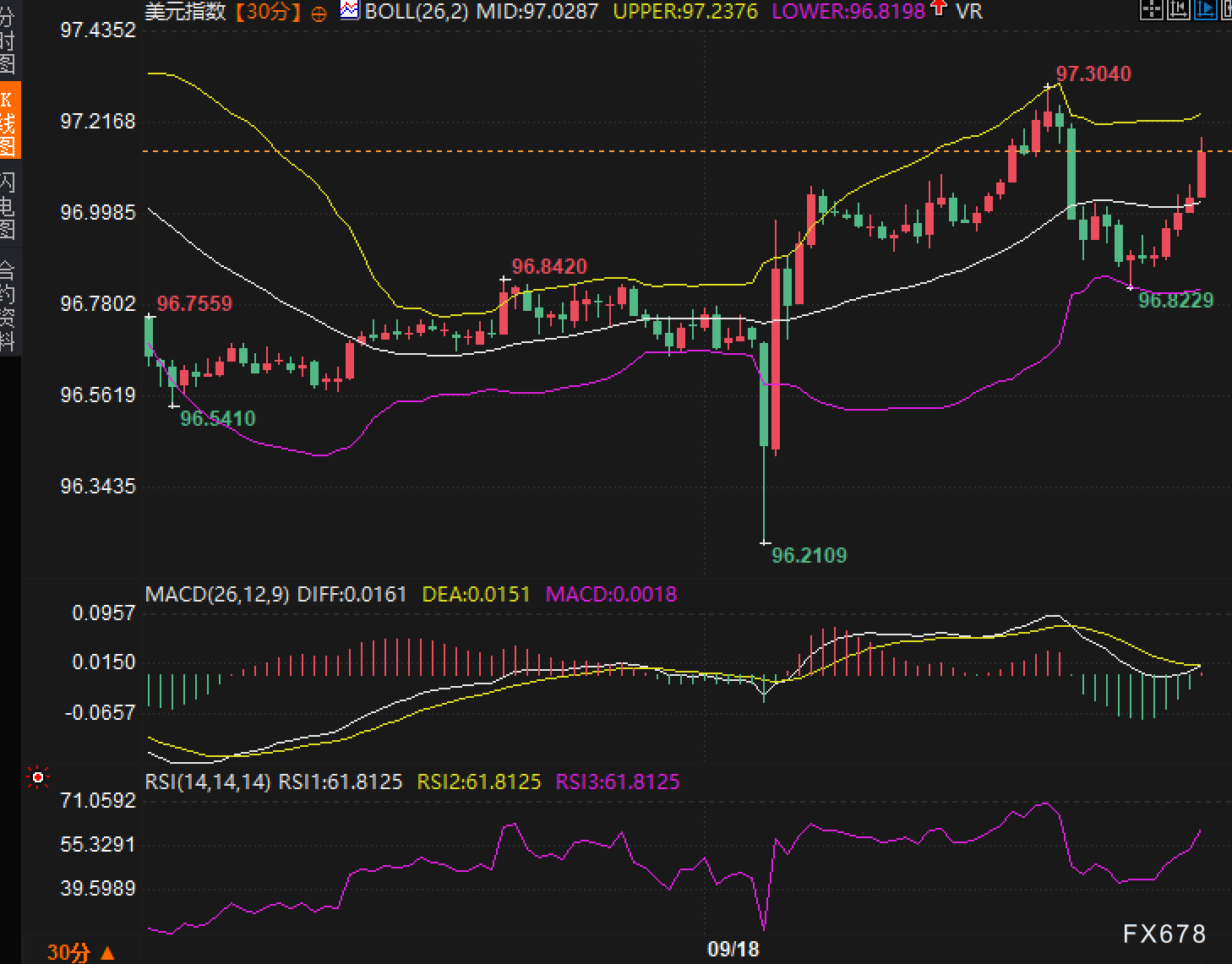1232x964 pixels.
Task: Click the orange crosshair circle icon beside 30分
Action: 319,13
